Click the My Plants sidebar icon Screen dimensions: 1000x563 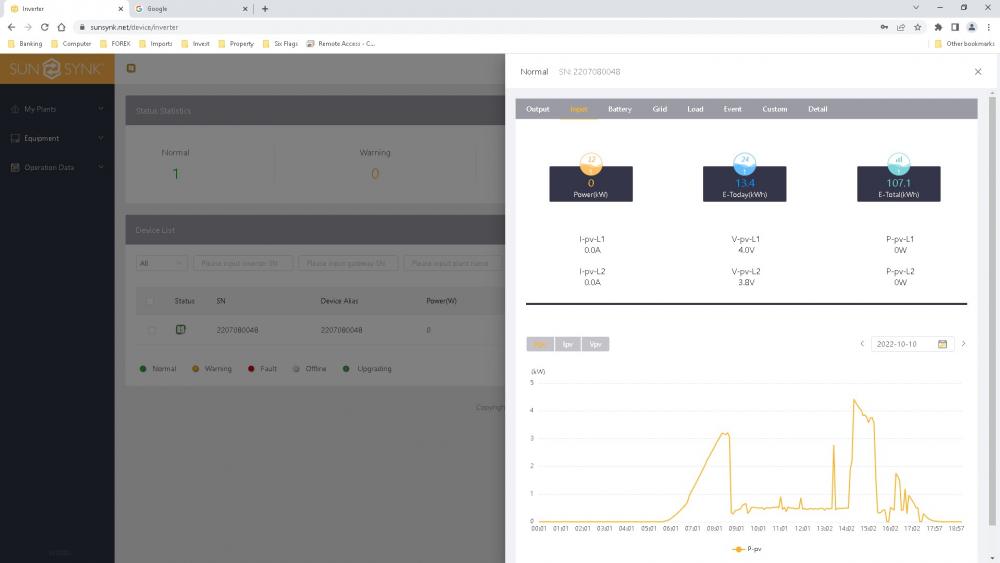[15, 109]
